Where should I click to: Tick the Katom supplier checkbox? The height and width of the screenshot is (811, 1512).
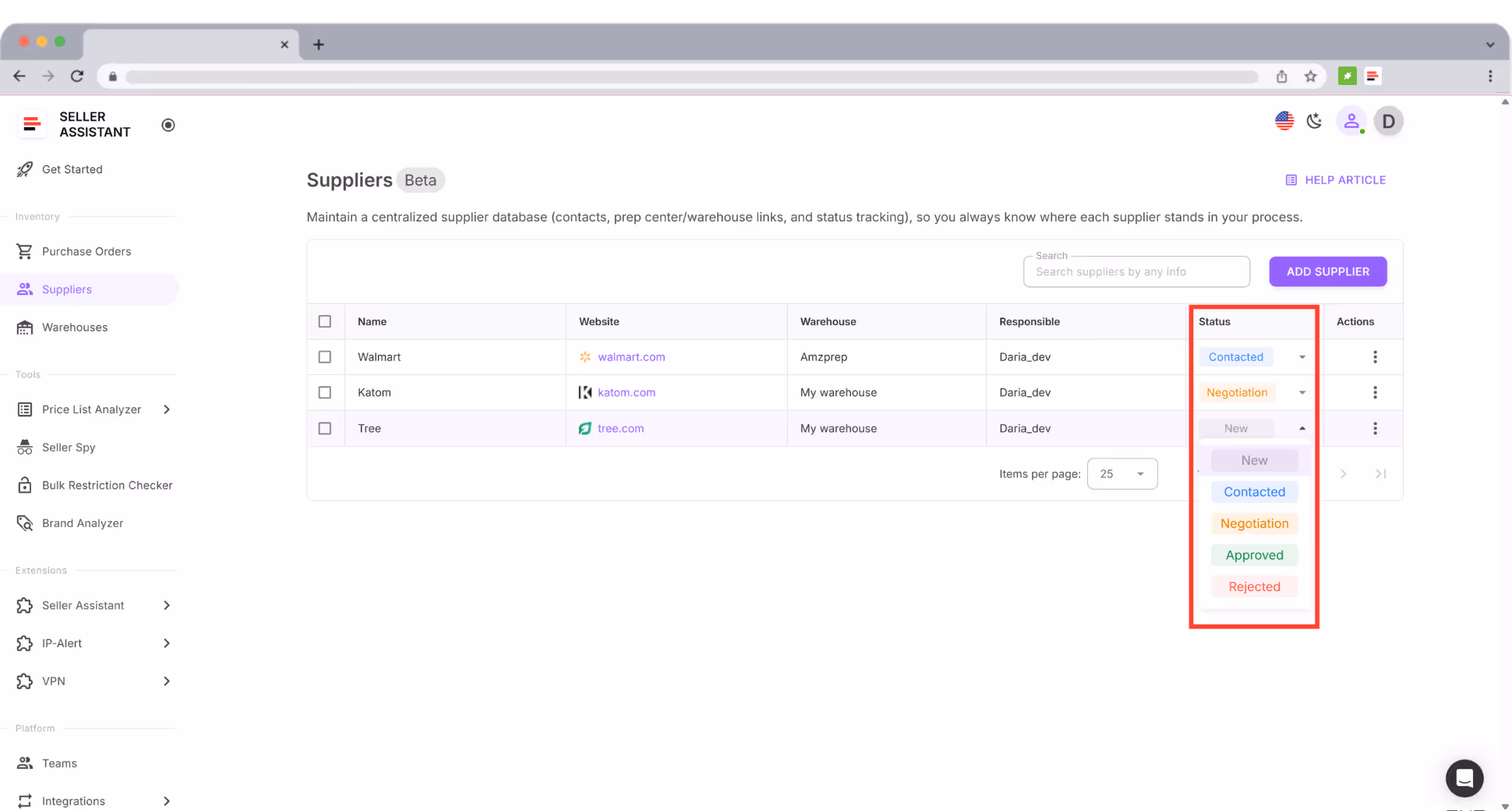(x=325, y=392)
